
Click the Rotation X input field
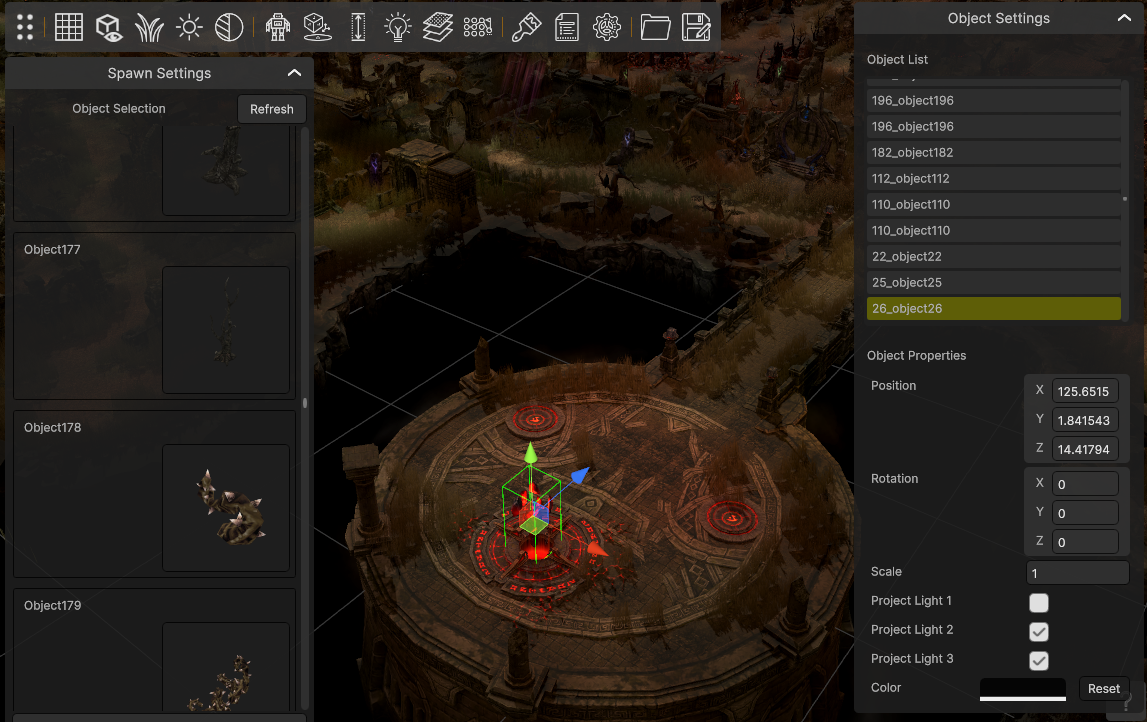(1085, 484)
